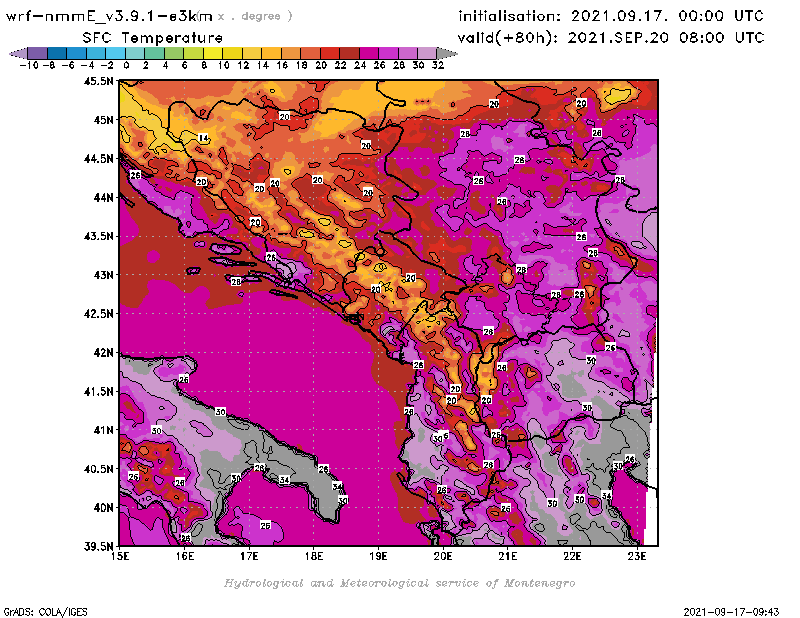
Task: Click the 16E longitude label
Action: coord(185,556)
